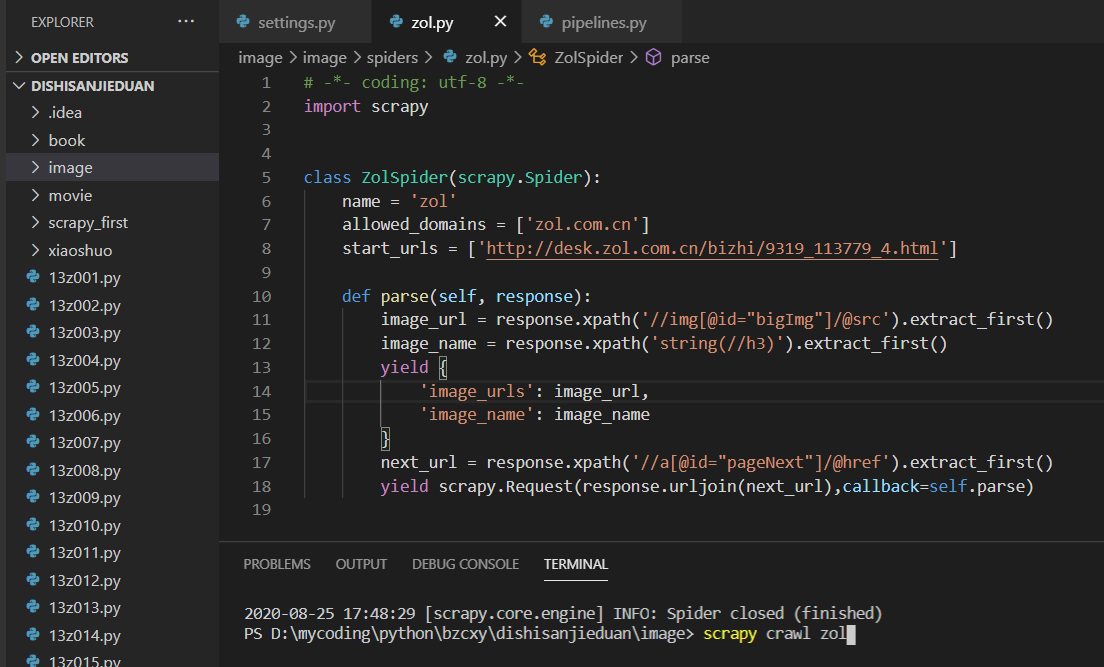Open the Explorer more actions ellipsis

click(x=186, y=22)
